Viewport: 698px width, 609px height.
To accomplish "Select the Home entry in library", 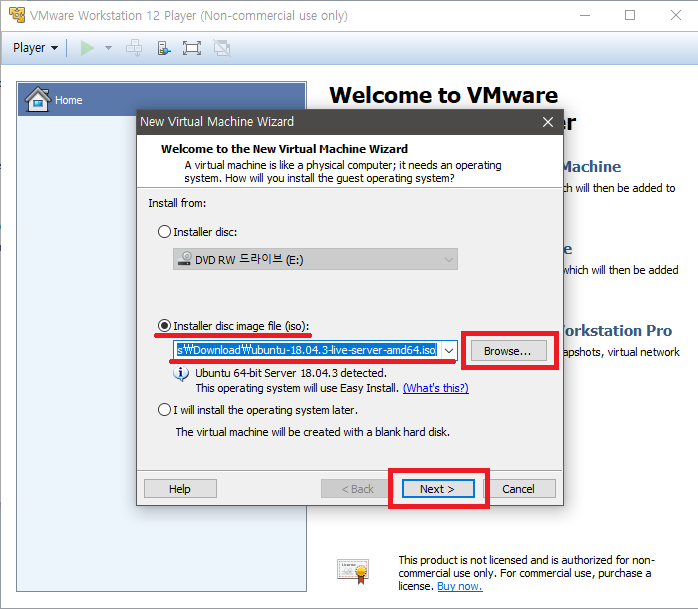I will click(x=162, y=100).
